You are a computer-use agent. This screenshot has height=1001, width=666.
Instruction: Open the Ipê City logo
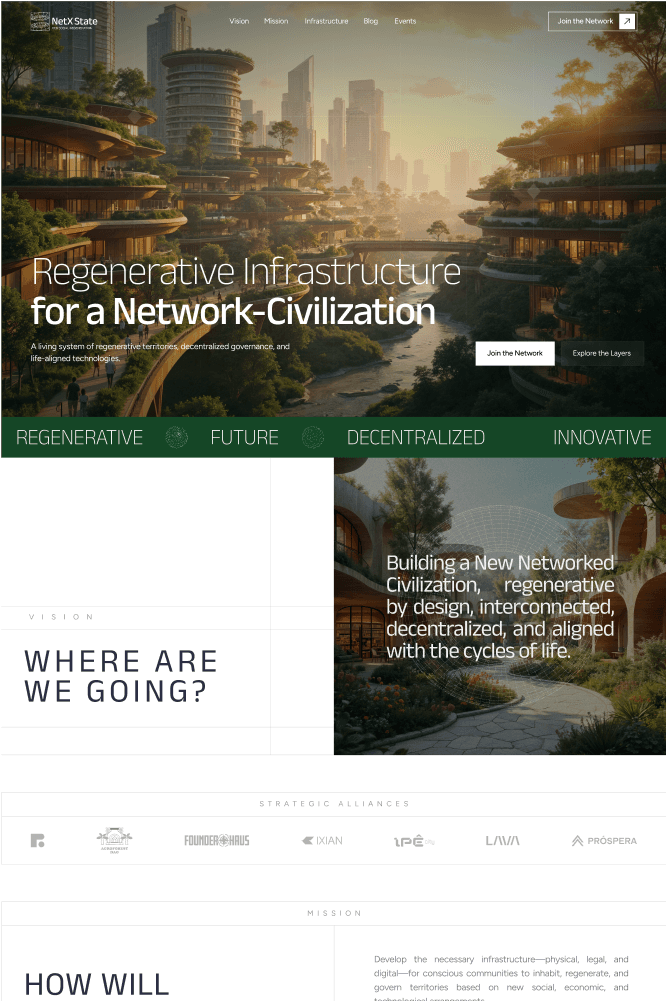click(x=414, y=841)
